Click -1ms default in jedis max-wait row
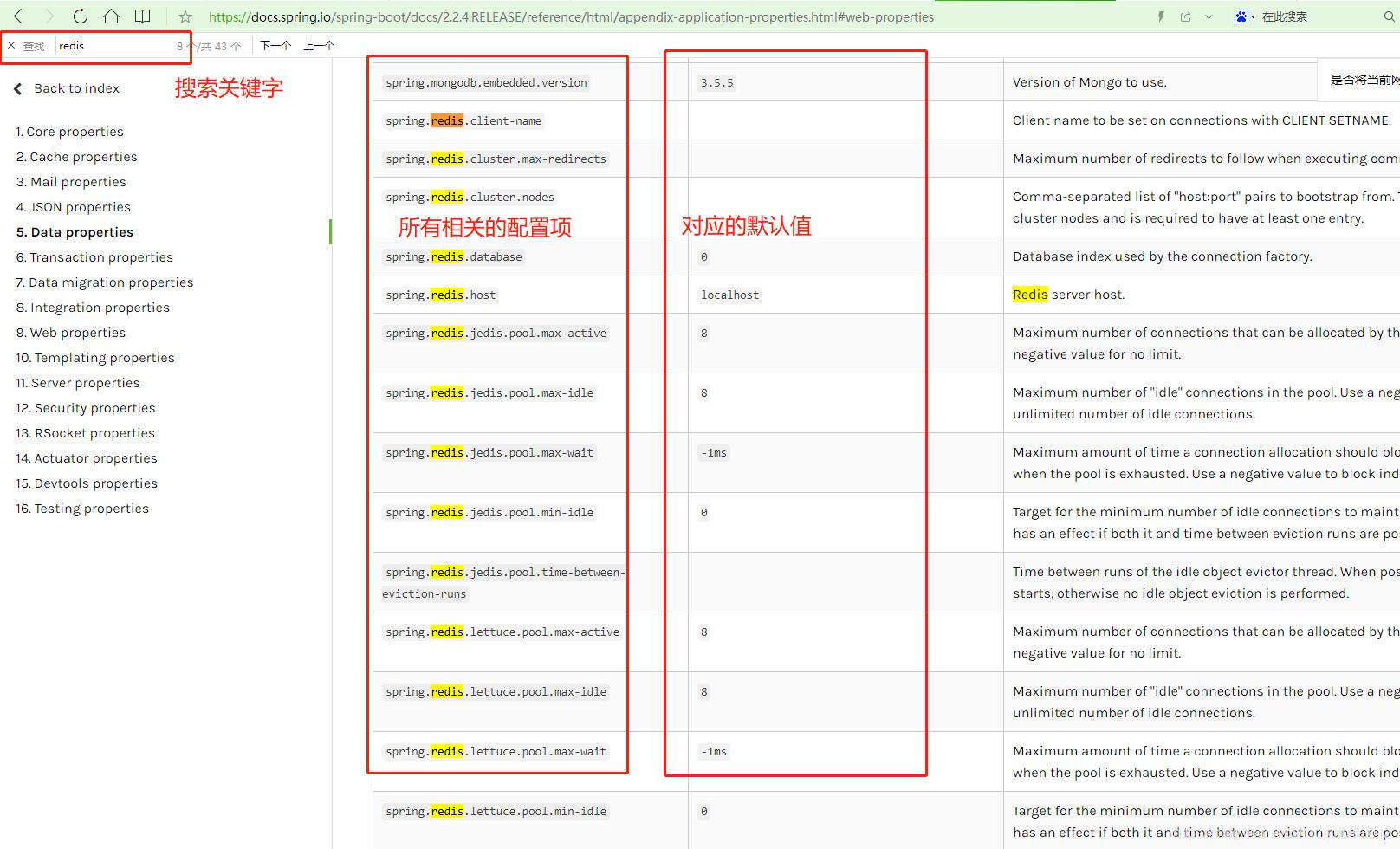The width and height of the screenshot is (1400, 849). pyautogui.click(x=714, y=453)
